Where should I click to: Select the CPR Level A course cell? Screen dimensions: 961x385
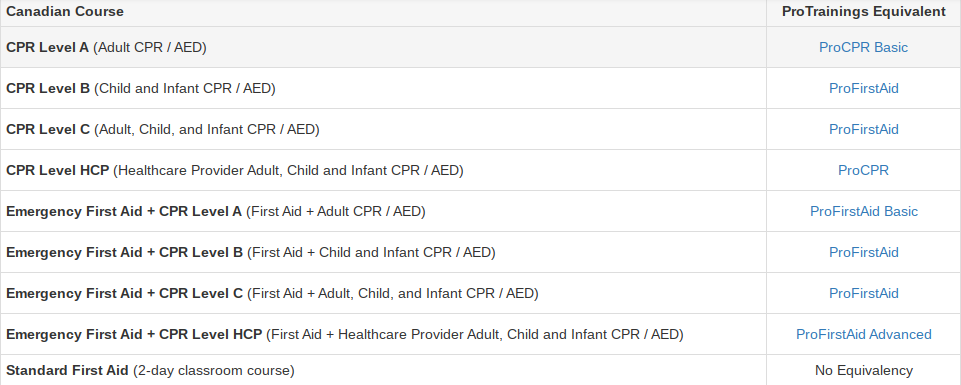click(x=383, y=47)
